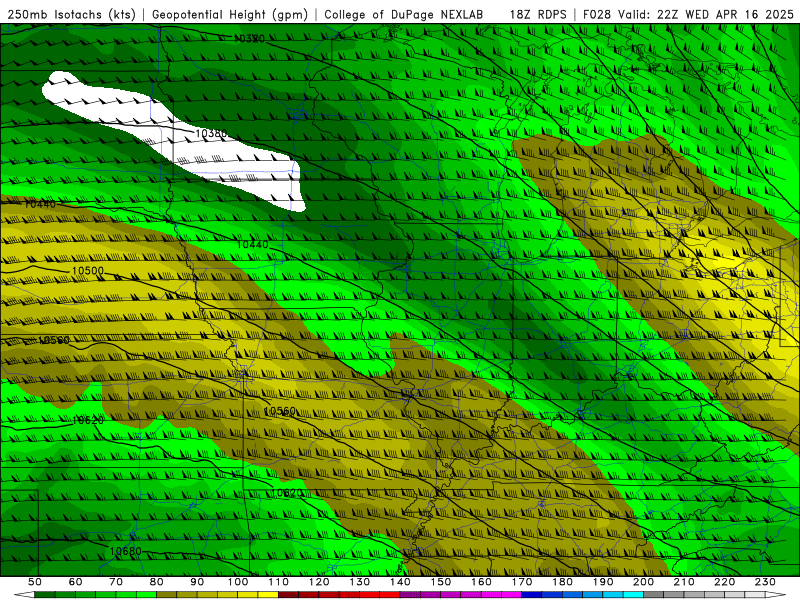This screenshot has height=600, width=800.
Task: Click the '250mb Isotachs (kts)' title text
Action: pyautogui.click(x=71, y=14)
